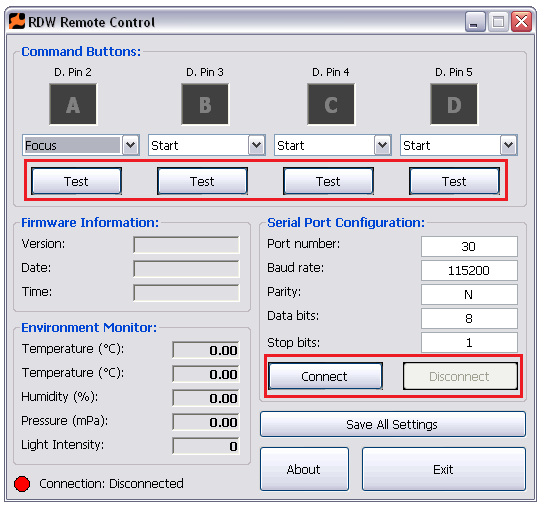
Task: Open the About dialog
Action: click(x=304, y=469)
